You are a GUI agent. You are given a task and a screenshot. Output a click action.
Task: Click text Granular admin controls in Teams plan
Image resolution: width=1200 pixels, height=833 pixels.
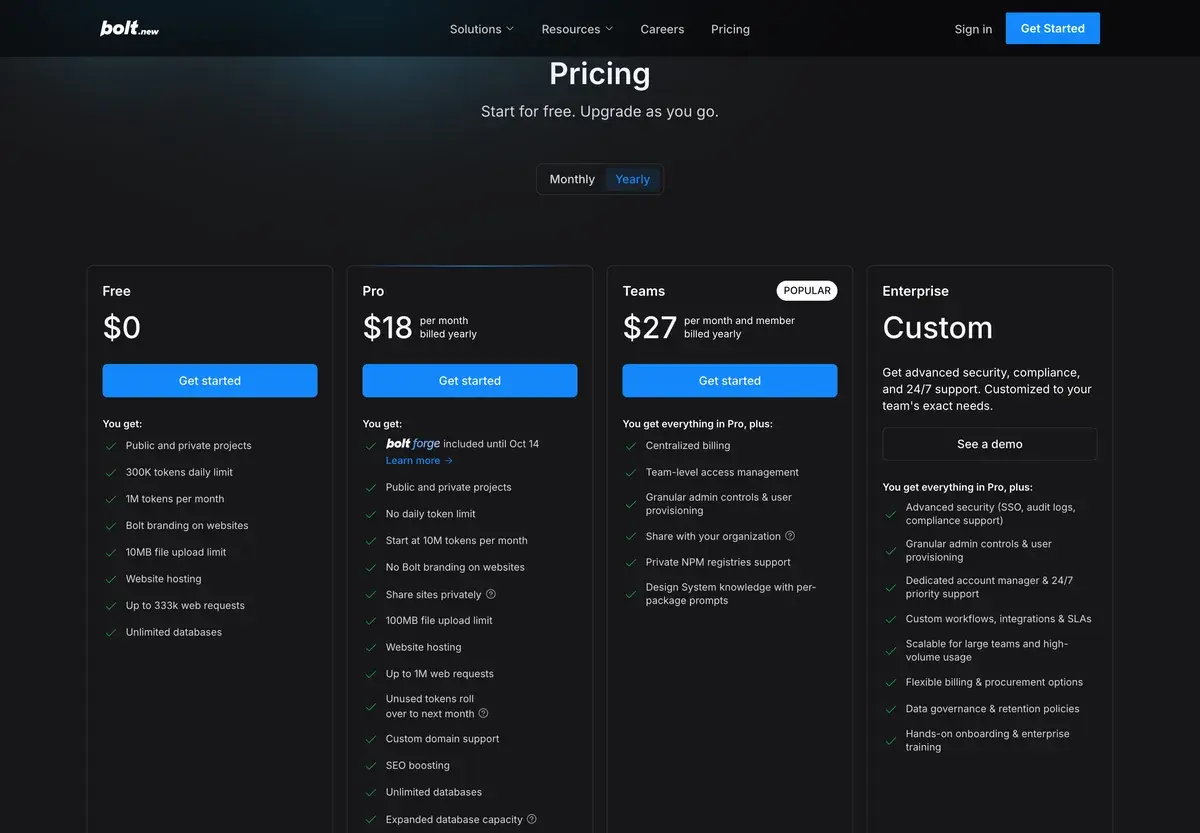pyautogui.click(x=719, y=504)
